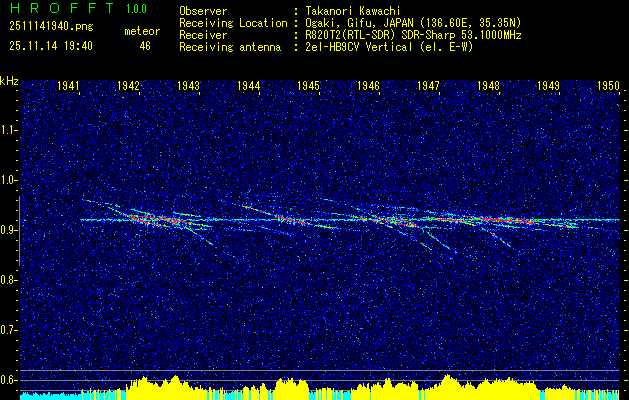Screen dimensions: 629x400
Task: Click the 1948 time marker
Action: (488, 85)
